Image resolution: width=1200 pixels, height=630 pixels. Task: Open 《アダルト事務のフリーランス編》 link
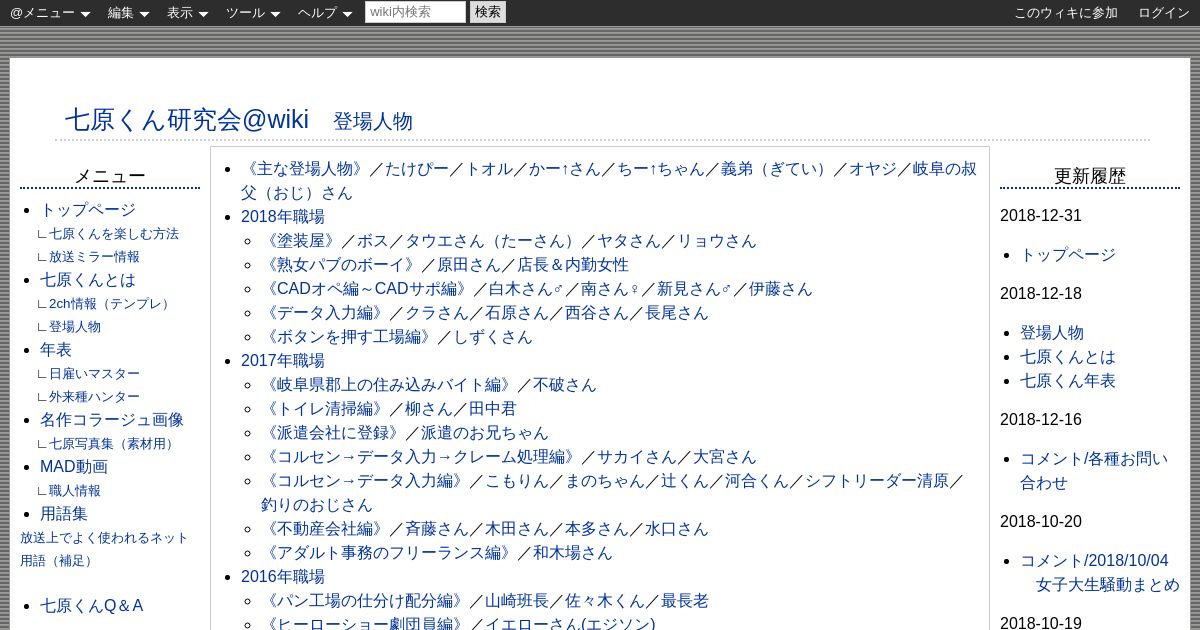tap(389, 553)
